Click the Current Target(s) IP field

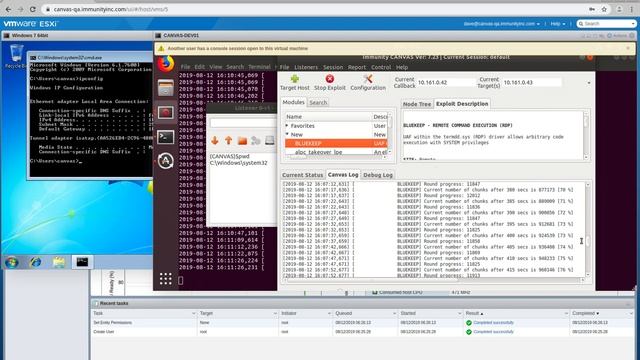tap(532, 83)
